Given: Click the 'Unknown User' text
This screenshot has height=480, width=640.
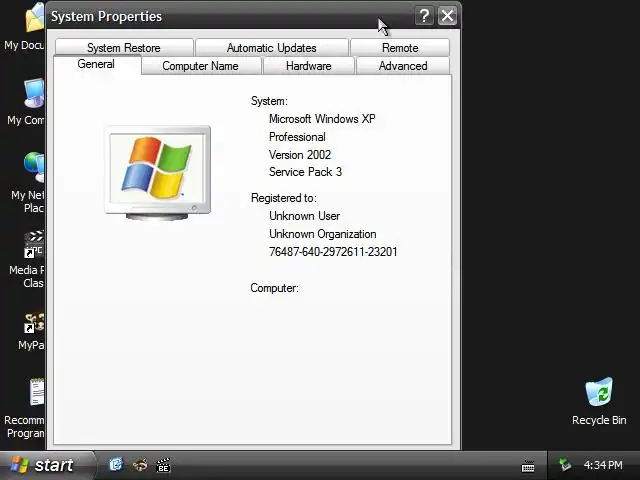Looking at the screenshot, I should coord(304,216).
